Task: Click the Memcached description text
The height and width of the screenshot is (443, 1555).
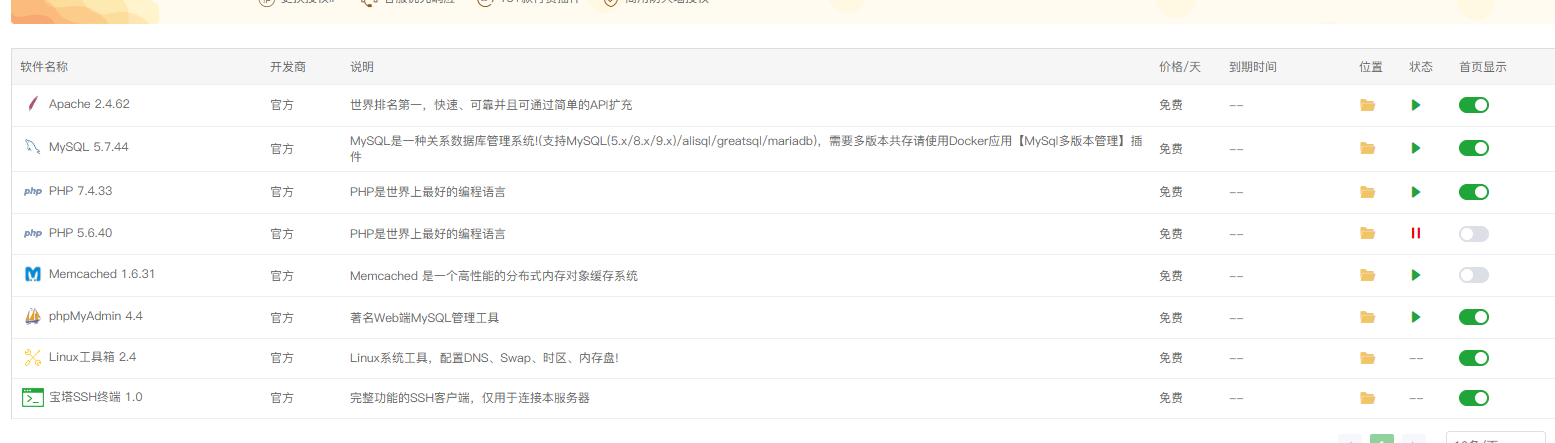Action: click(494, 275)
